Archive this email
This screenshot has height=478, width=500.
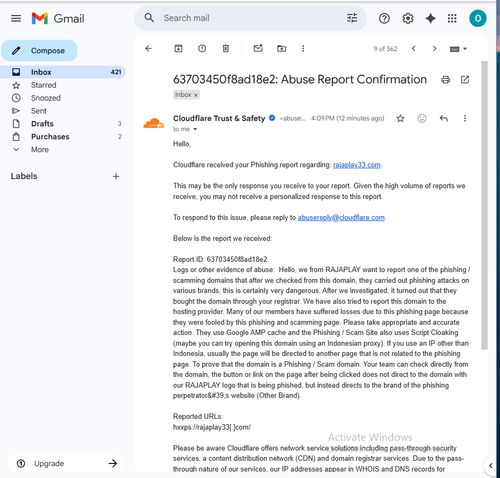coord(178,49)
